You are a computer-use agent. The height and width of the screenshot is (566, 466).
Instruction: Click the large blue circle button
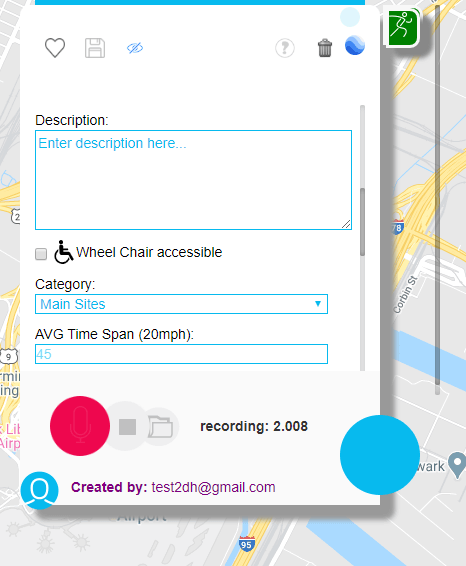pyautogui.click(x=380, y=455)
